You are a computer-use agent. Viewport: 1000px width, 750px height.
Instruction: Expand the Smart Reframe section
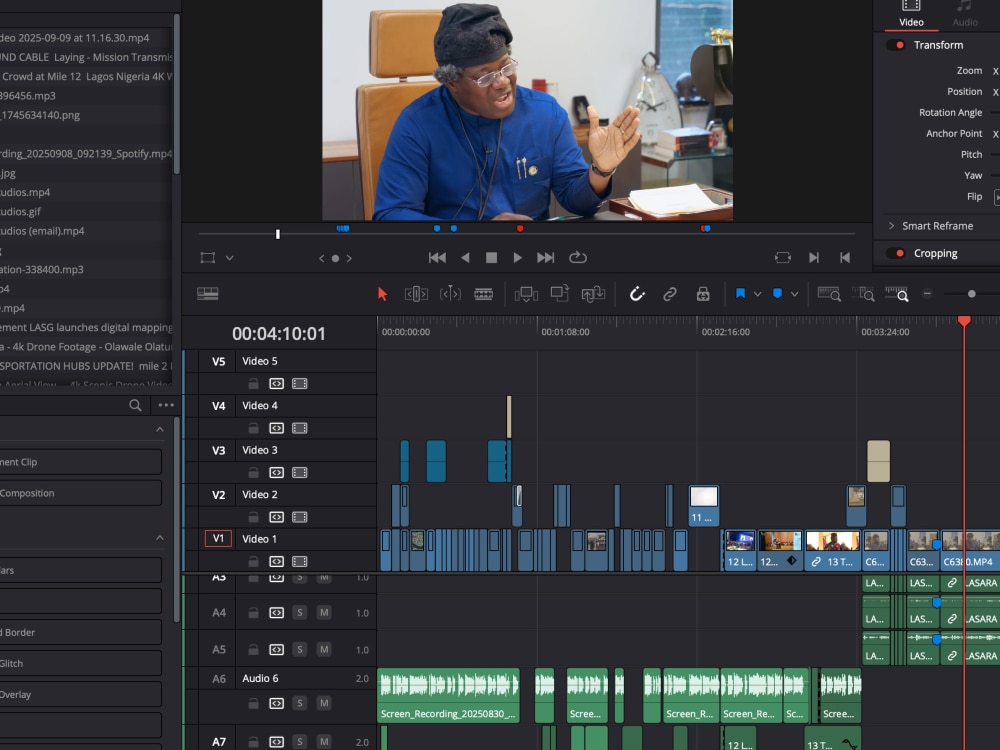892,226
